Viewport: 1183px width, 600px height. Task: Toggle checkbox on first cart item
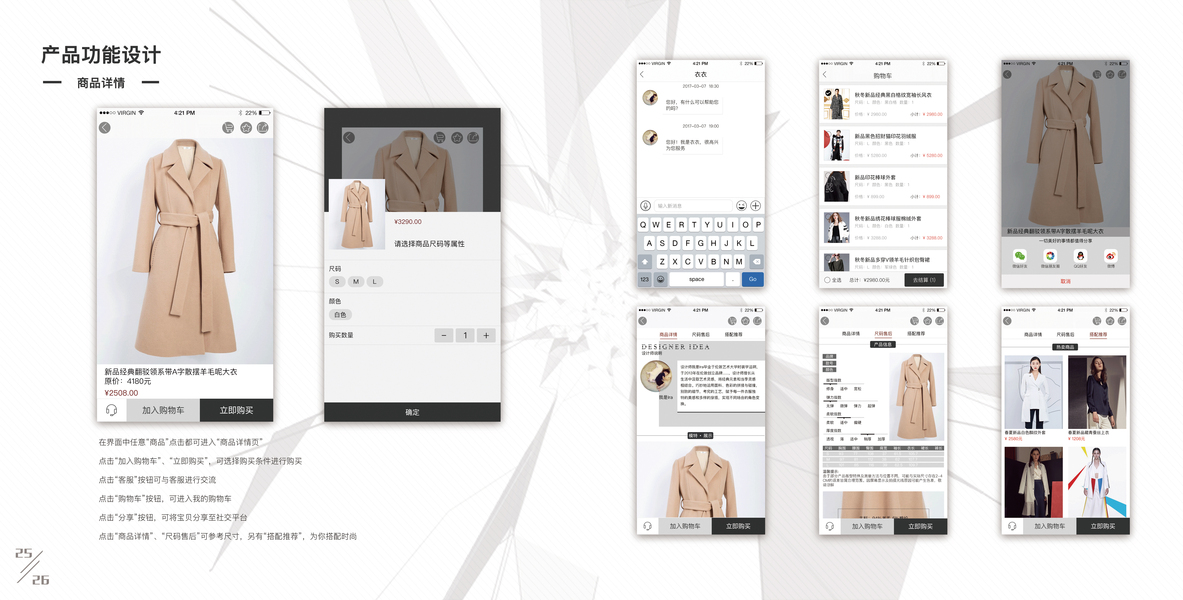pos(828,94)
